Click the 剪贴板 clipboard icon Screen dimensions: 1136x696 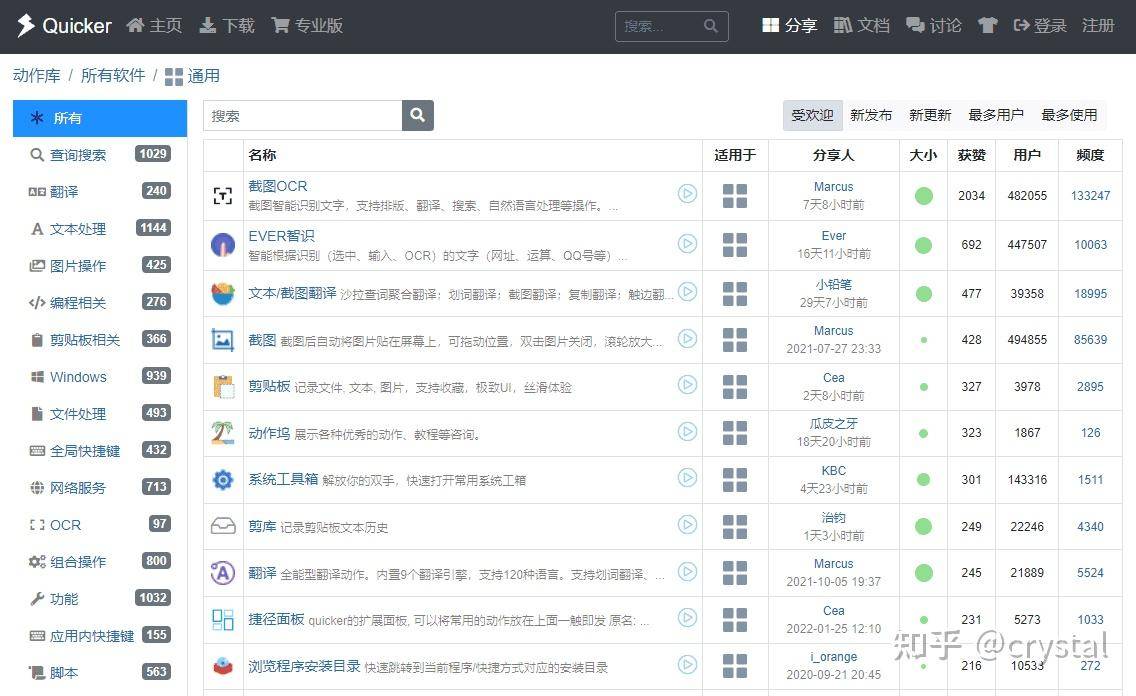click(x=223, y=387)
